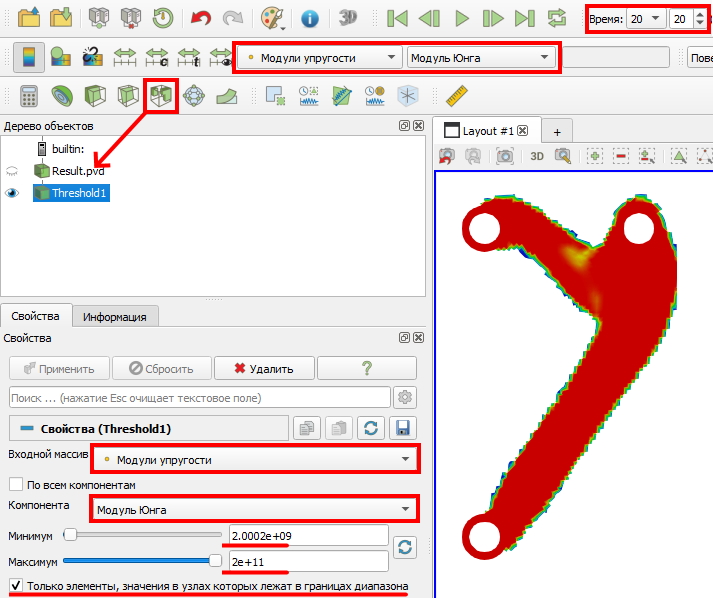This screenshot has width=713, height=598.
Task: Float the Свойства panel using undock icon
Action: coord(404,338)
